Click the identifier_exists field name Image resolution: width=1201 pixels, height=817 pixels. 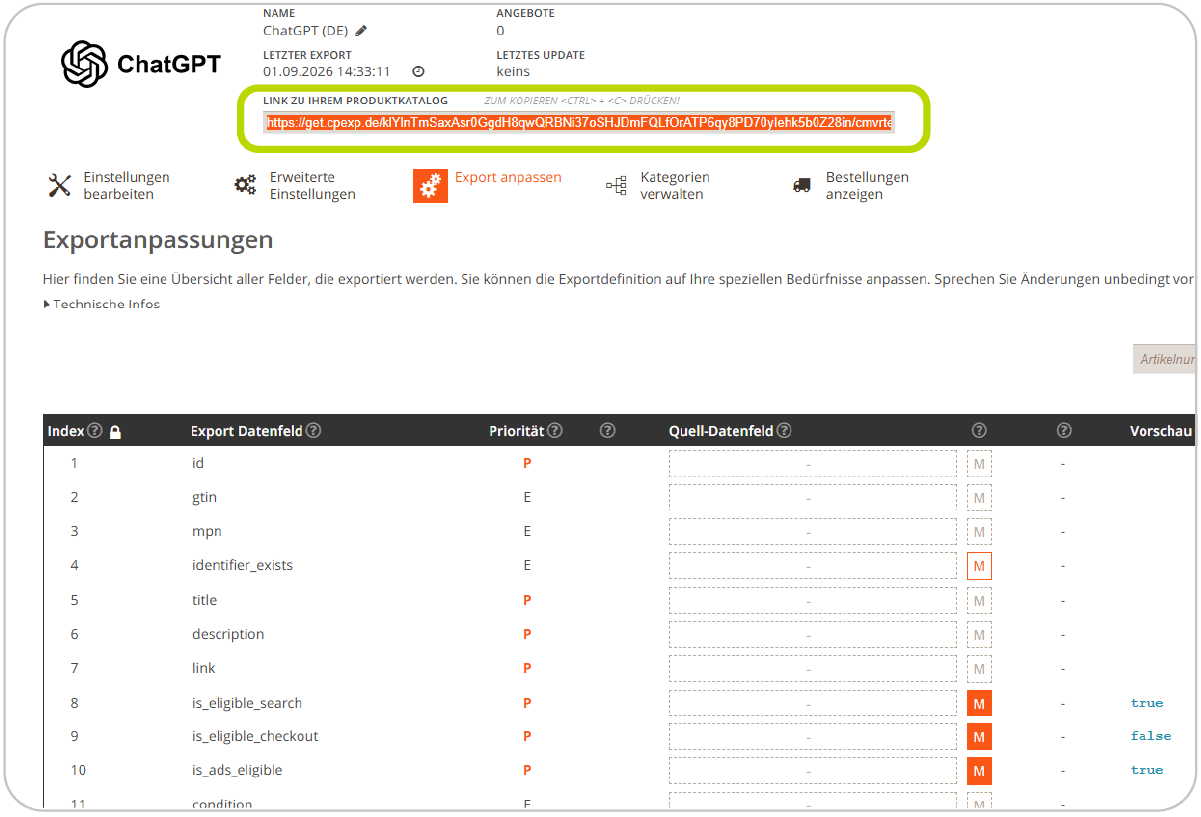pyautogui.click(x=242, y=565)
